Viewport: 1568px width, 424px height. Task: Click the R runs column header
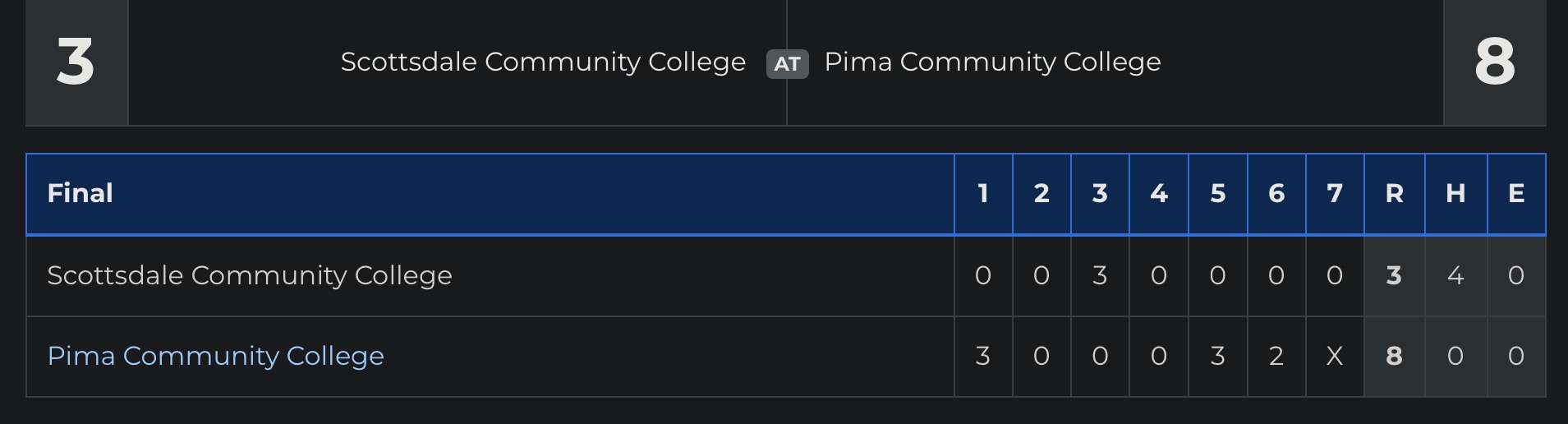pyautogui.click(x=1394, y=193)
